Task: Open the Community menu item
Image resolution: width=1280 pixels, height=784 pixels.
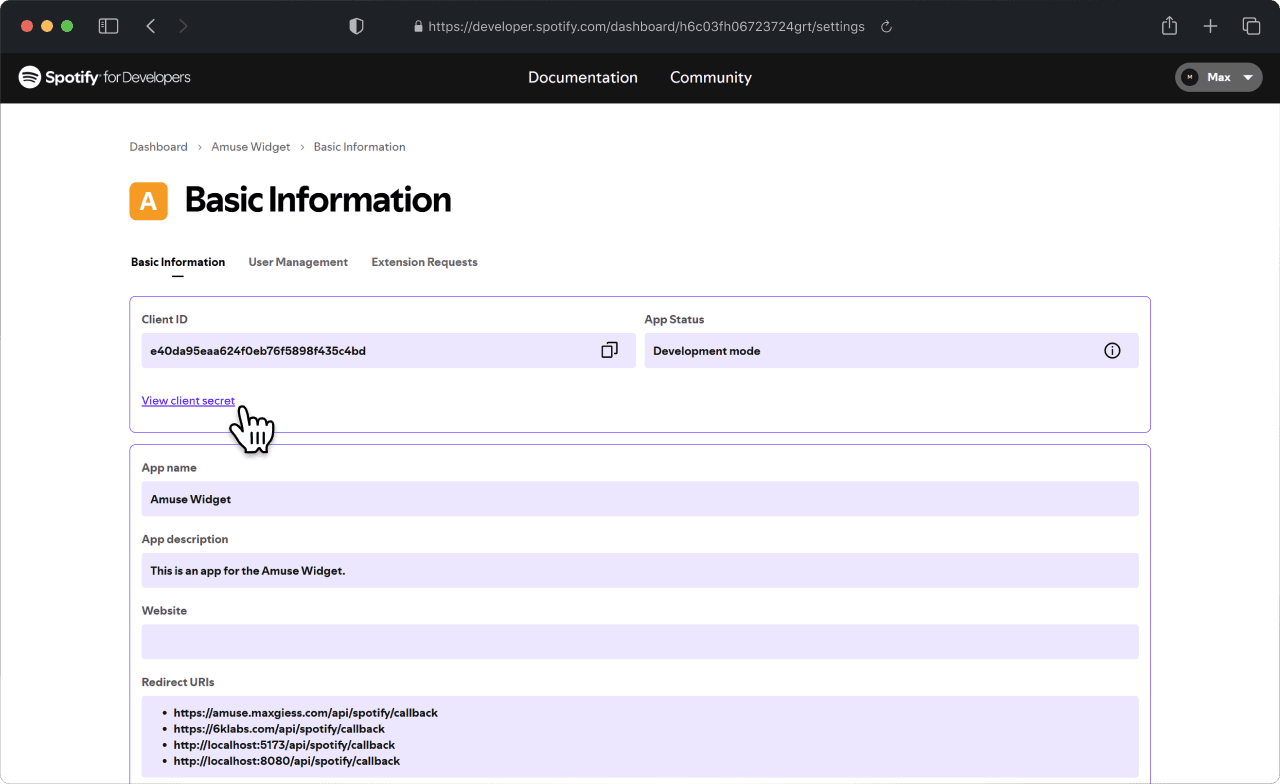Action: 711,77
